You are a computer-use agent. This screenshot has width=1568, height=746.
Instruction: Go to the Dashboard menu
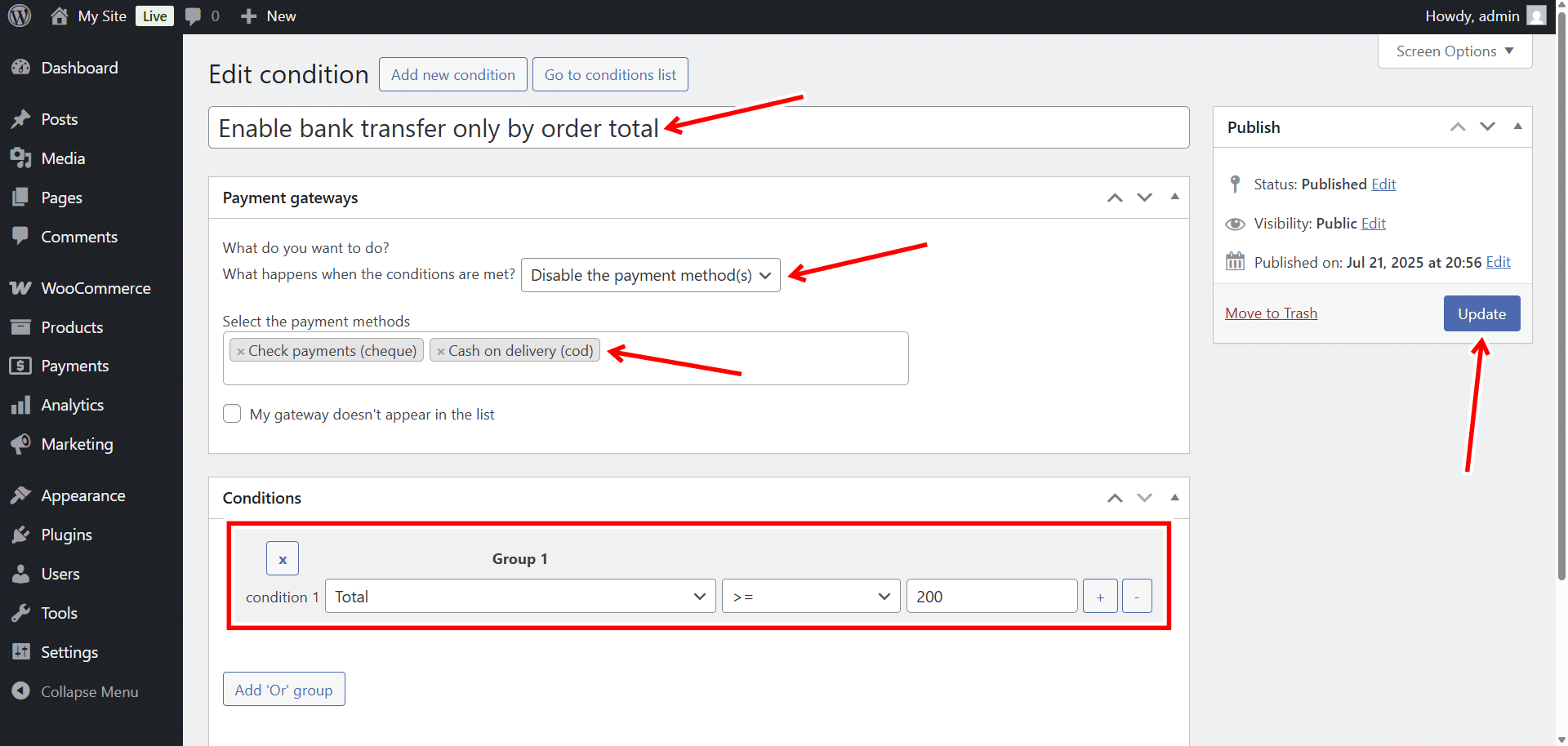[91, 68]
